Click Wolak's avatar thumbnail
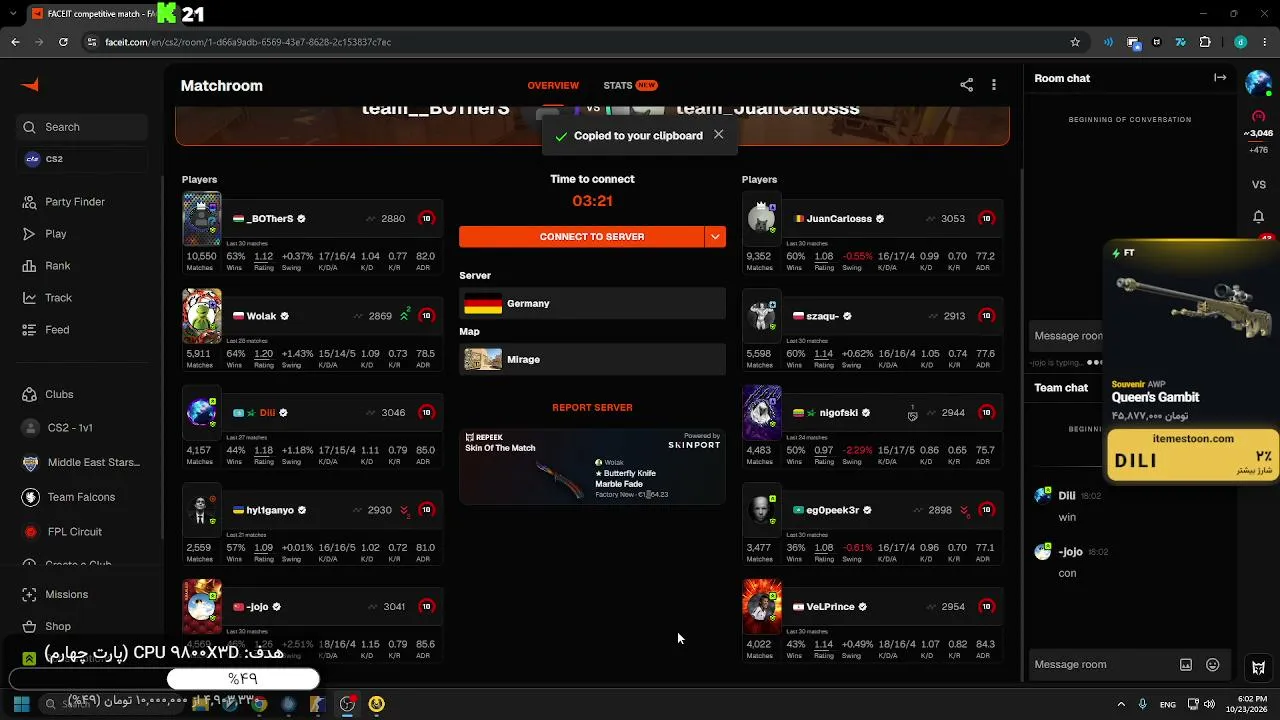The image size is (1280, 720). coord(201,316)
